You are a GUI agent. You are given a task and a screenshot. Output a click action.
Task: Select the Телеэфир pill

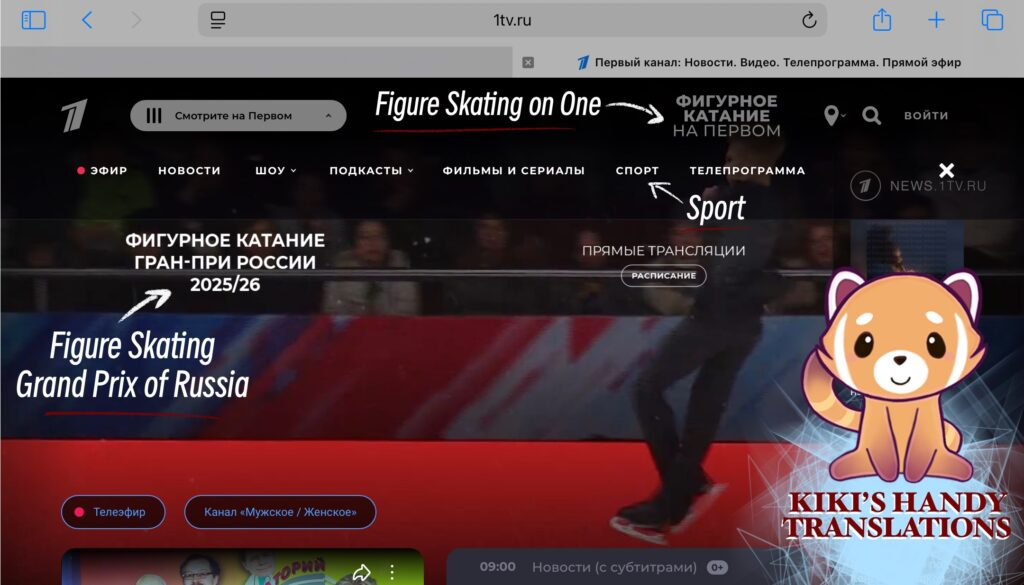coord(113,512)
